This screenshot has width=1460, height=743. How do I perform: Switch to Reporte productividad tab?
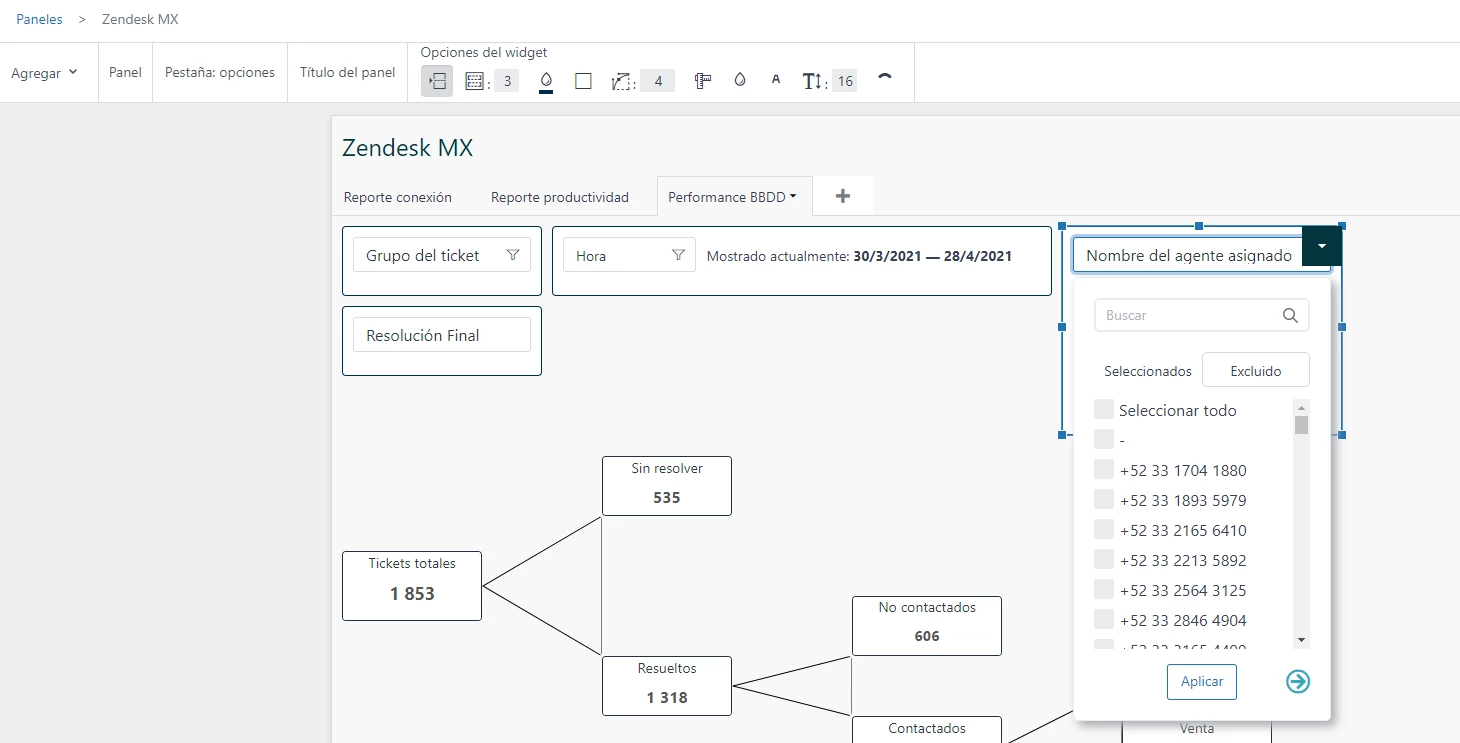point(560,197)
